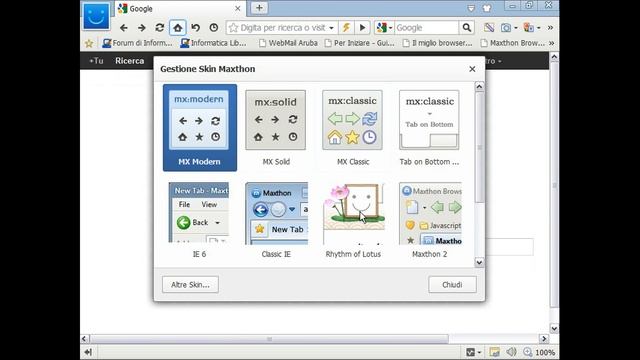Bookmark the page with the address bar star
640x360 pixels.
pos(233,28)
